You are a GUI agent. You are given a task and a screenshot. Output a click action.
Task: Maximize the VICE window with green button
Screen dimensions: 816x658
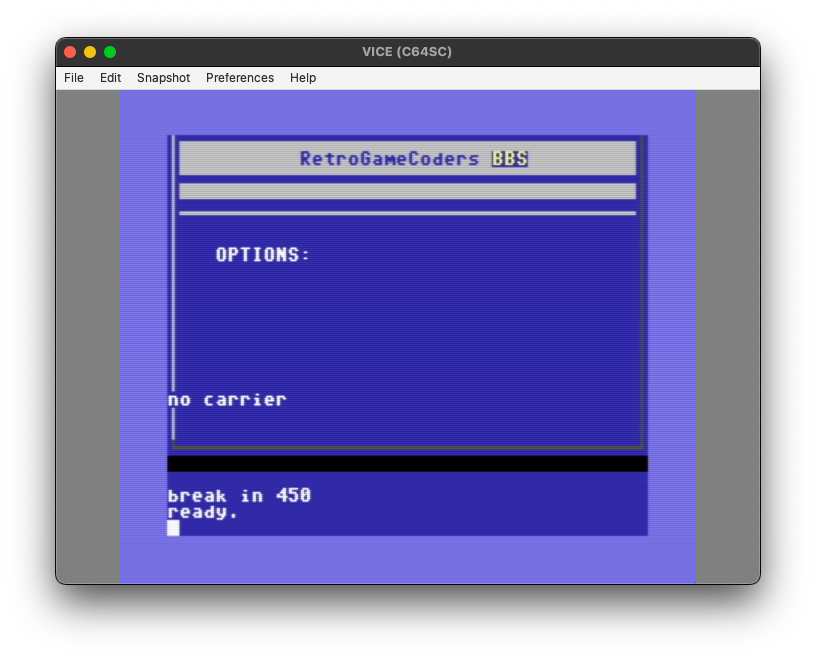tap(110, 52)
